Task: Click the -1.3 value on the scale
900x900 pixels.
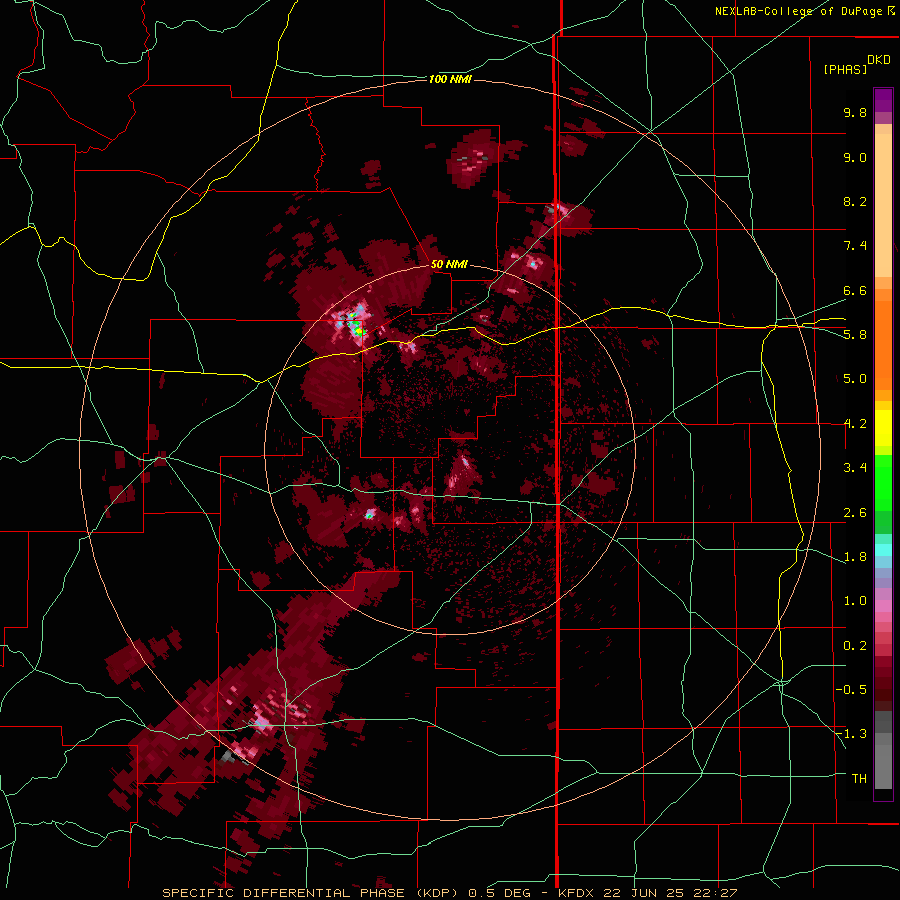Action: pos(851,734)
